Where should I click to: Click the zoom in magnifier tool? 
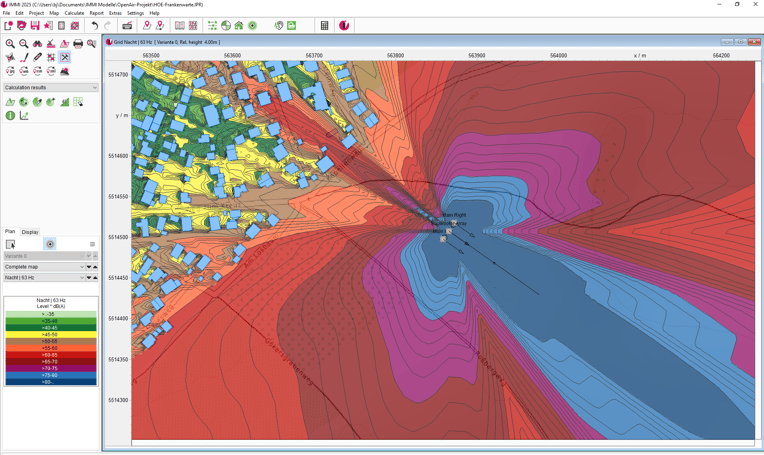[10, 44]
